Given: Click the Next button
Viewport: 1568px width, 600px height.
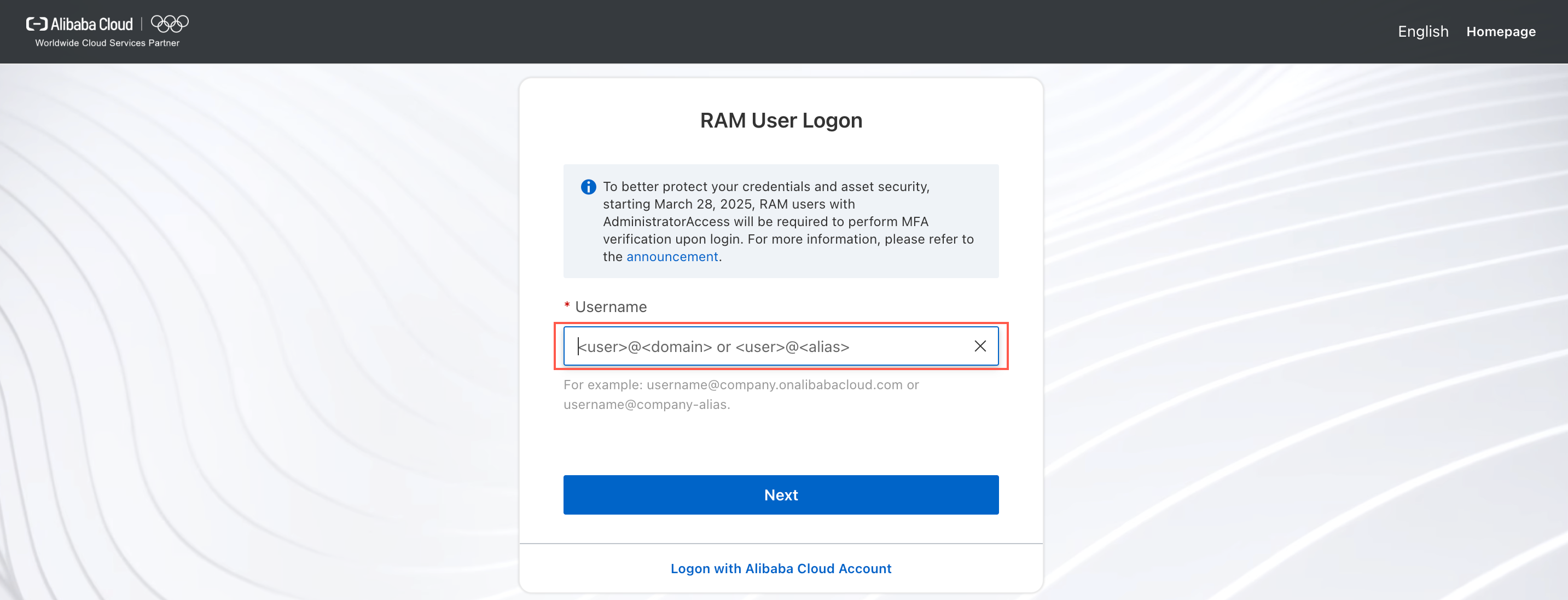Looking at the screenshot, I should coord(781,495).
